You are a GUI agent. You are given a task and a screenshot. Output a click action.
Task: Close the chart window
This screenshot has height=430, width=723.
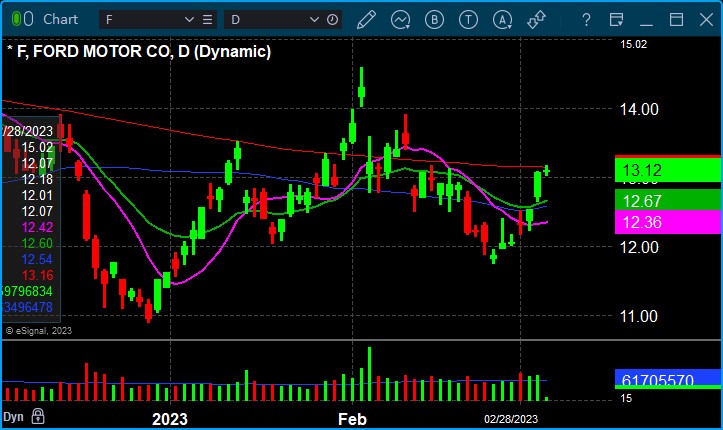pyautogui.click(x=706, y=19)
